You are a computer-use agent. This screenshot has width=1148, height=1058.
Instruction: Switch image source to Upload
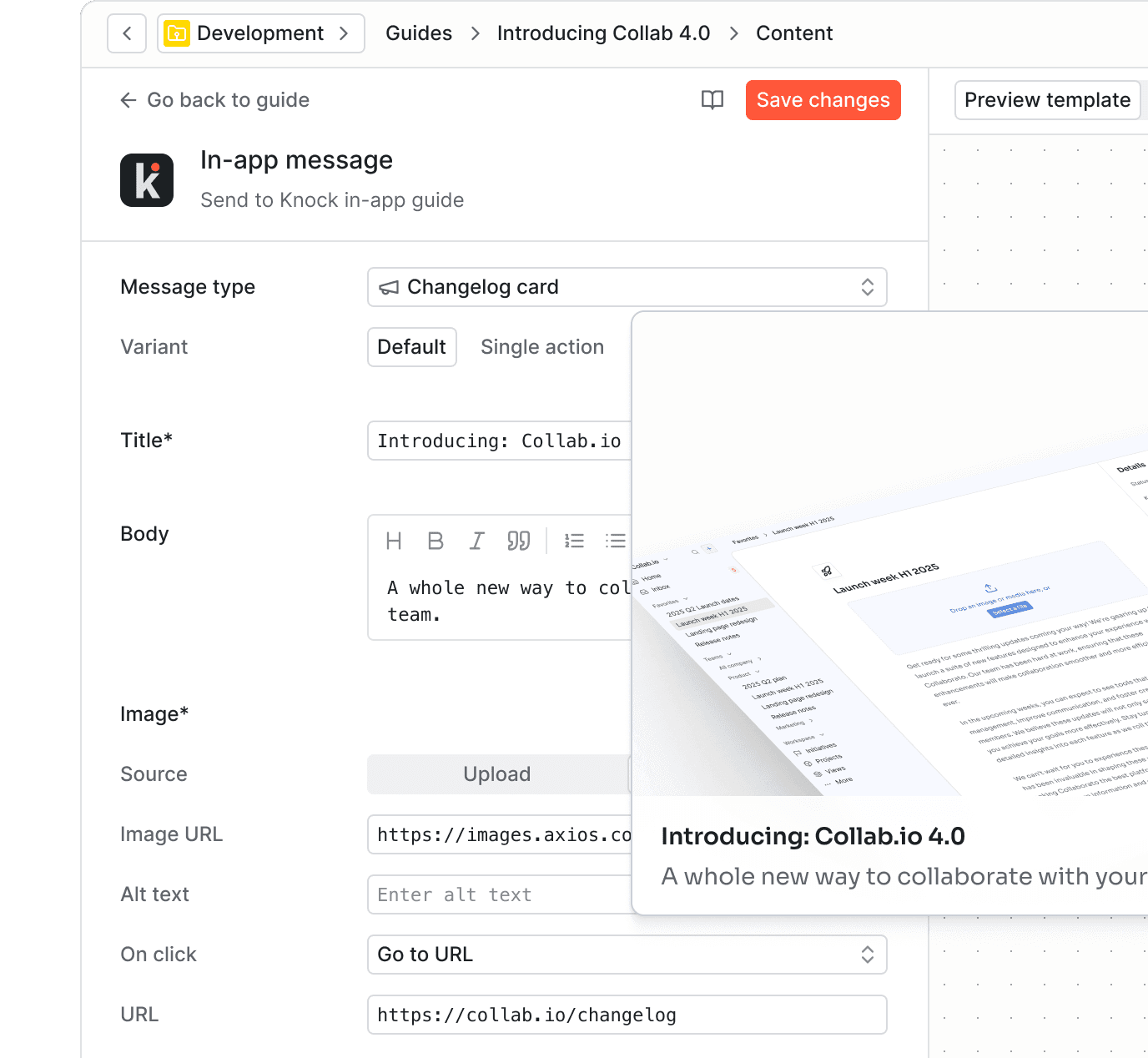[496, 773]
